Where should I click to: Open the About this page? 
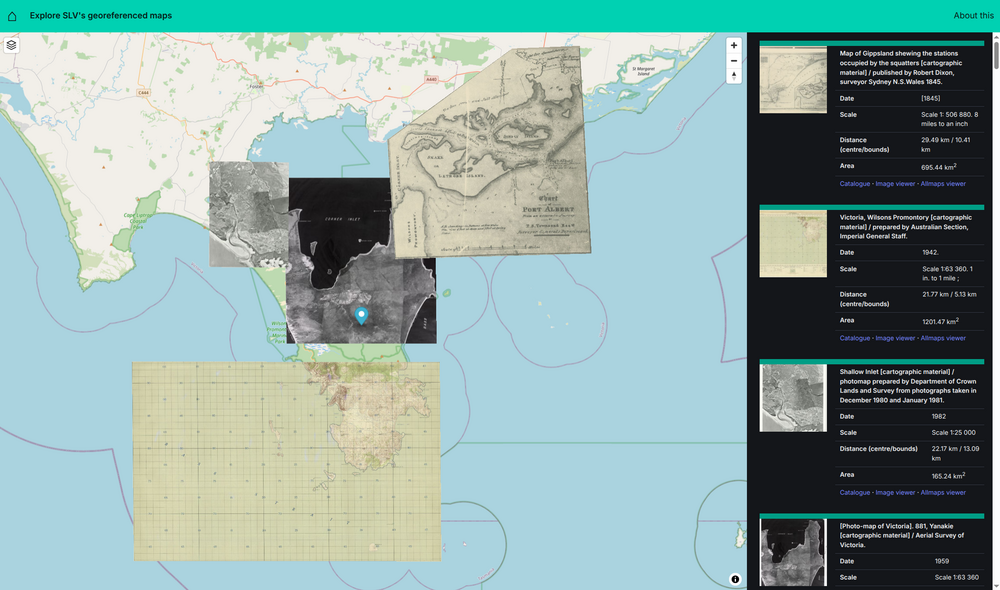[973, 16]
